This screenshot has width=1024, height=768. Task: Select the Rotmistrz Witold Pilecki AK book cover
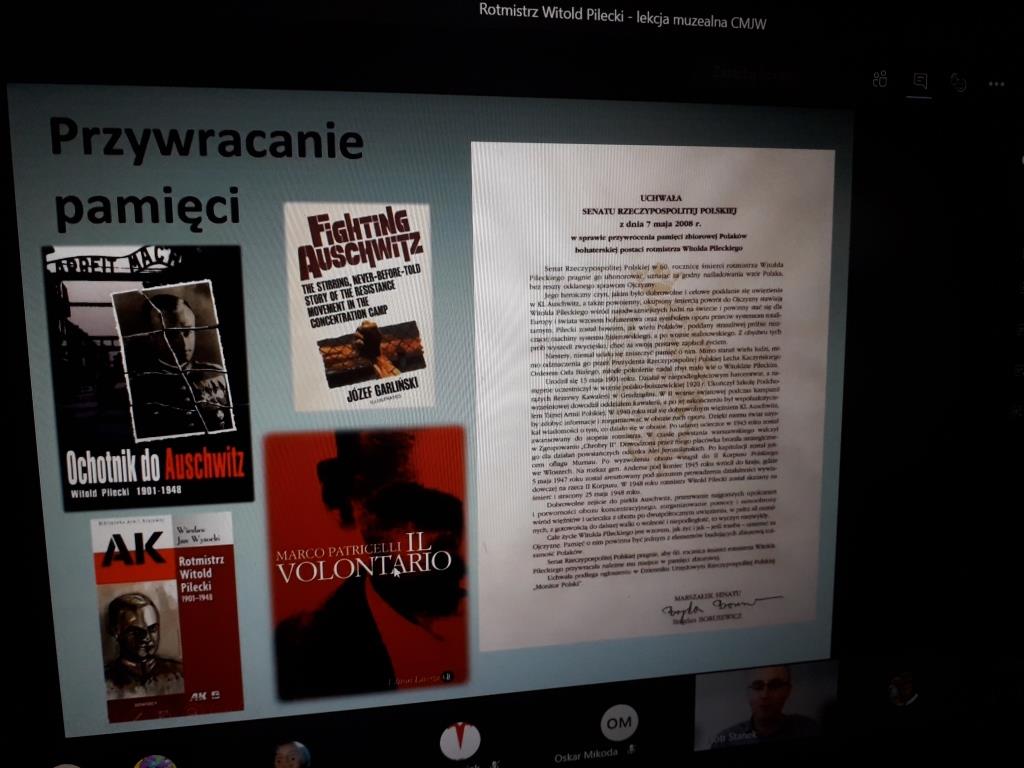[164, 615]
